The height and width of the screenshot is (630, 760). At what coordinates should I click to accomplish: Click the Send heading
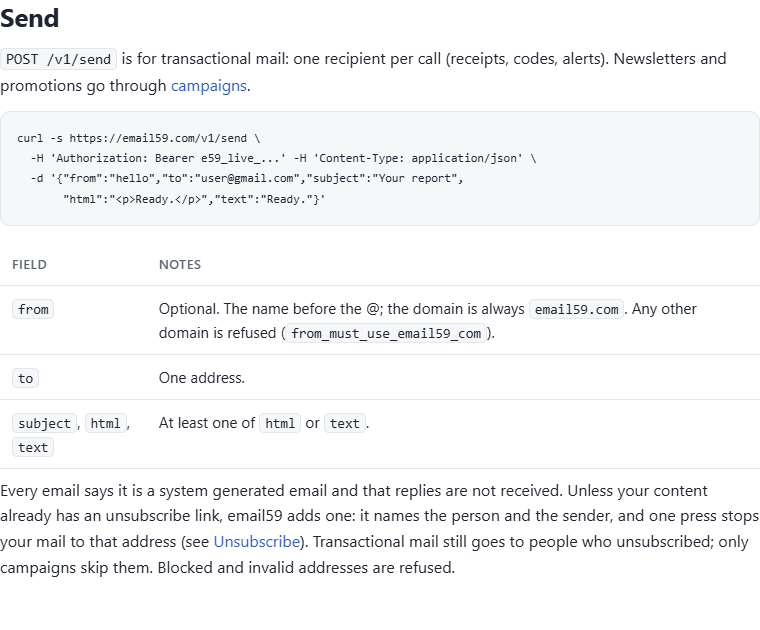(x=30, y=18)
